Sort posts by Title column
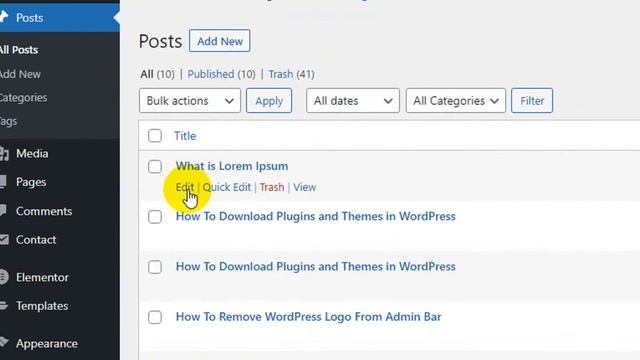The height and width of the screenshot is (360, 640). tap(185, 136)
